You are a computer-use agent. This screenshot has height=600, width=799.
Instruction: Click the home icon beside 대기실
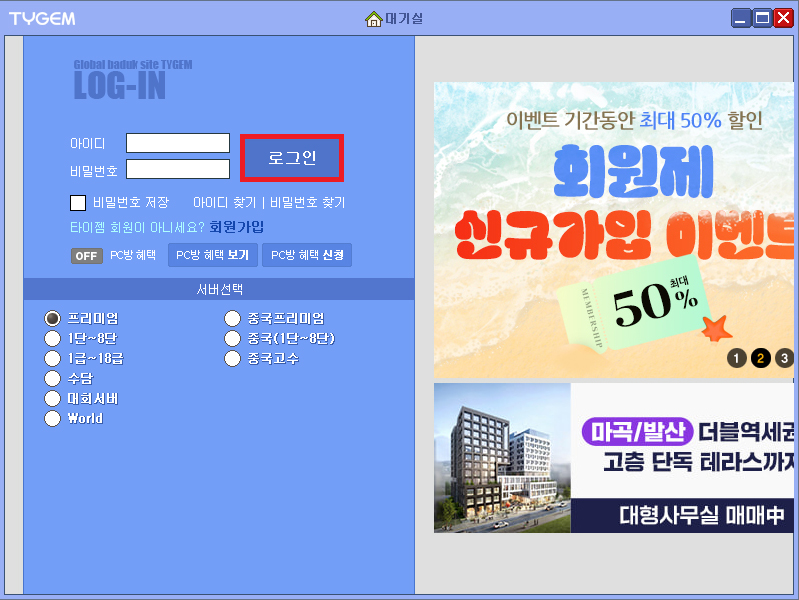(x=374, y=19)
